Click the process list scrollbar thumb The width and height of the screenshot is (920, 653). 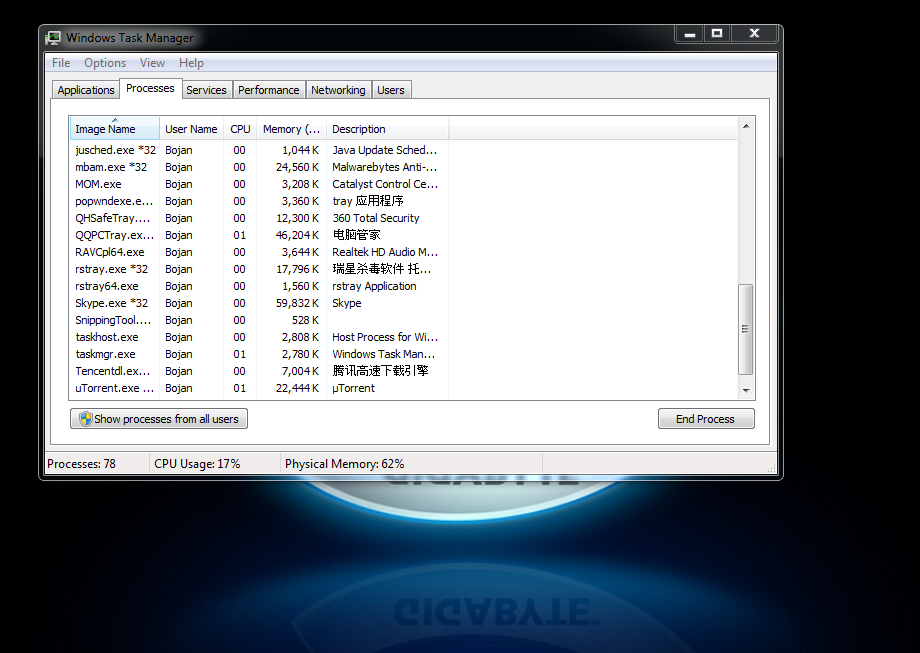point(746,329)
